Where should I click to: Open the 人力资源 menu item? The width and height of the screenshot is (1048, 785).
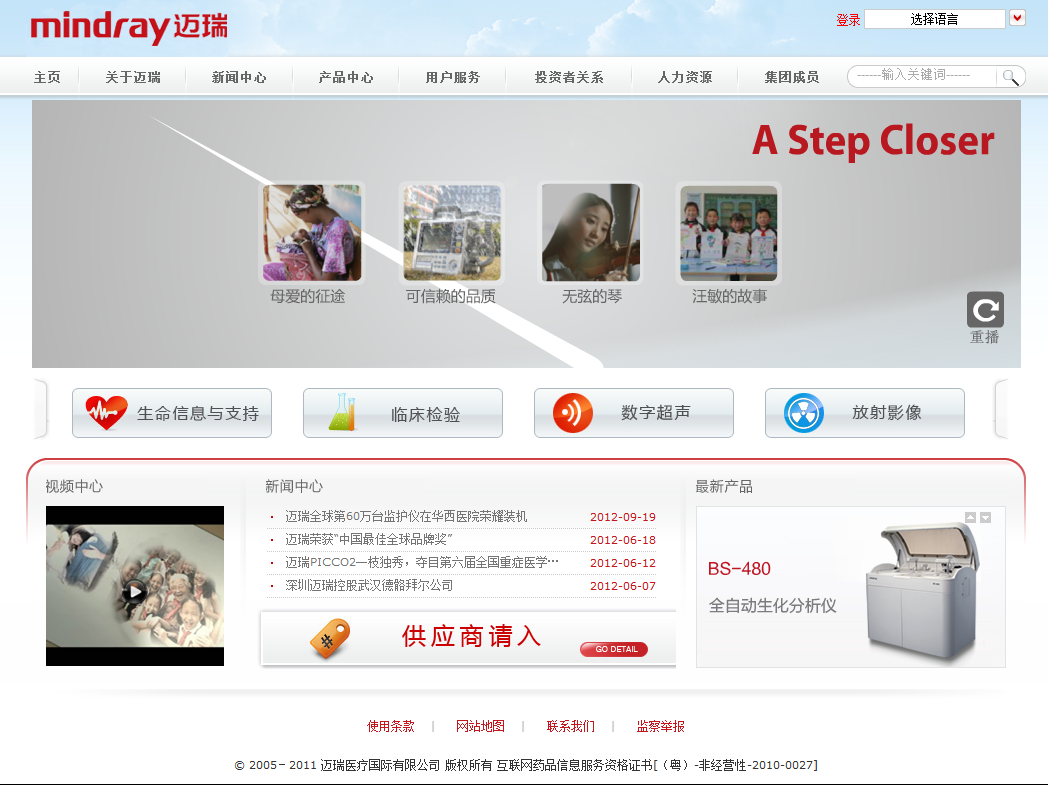[x=685, y=77]
